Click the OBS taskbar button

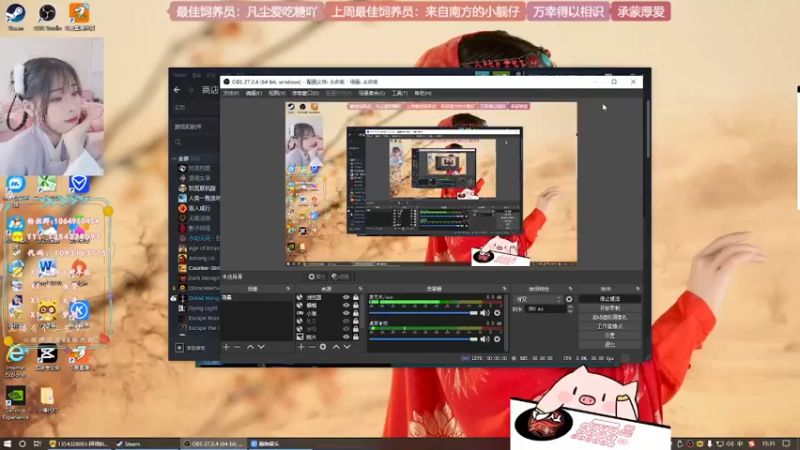tap(214, 444)
